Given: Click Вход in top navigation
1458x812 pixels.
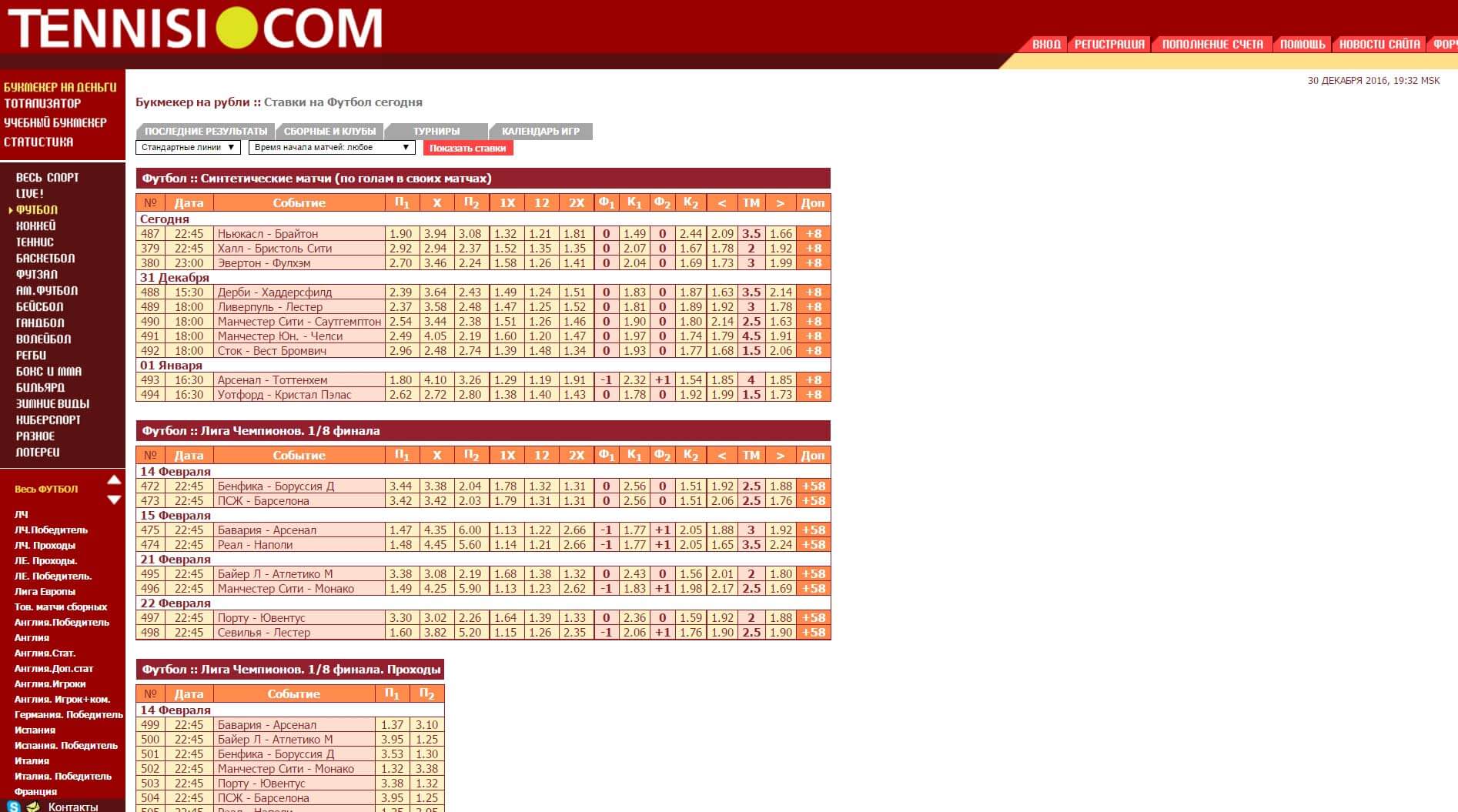Looking at the screenshot, I should [x=1046, y=44].
